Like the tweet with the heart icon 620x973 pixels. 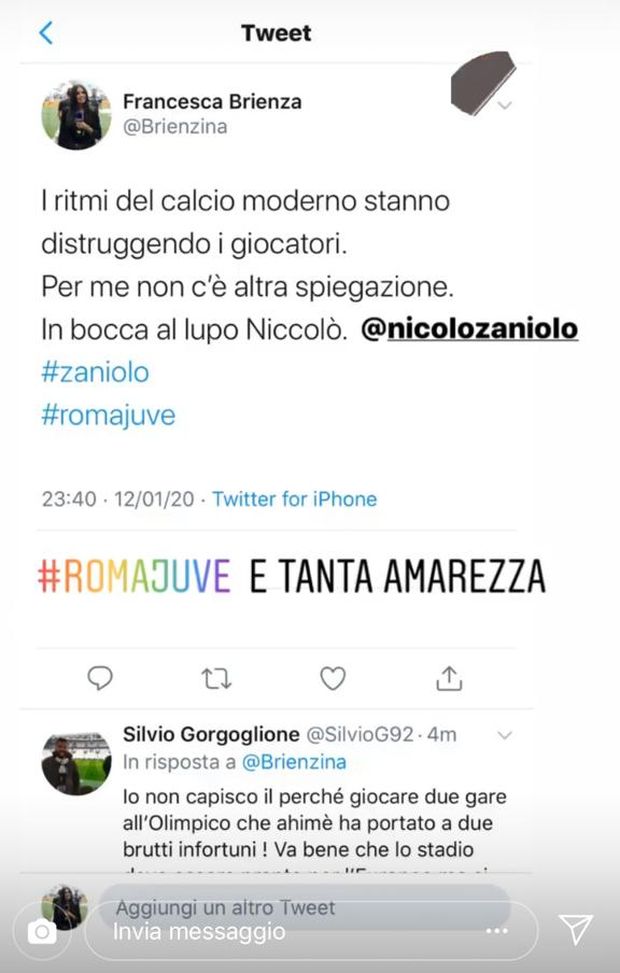pyautogui.click(x=333, y=678)
